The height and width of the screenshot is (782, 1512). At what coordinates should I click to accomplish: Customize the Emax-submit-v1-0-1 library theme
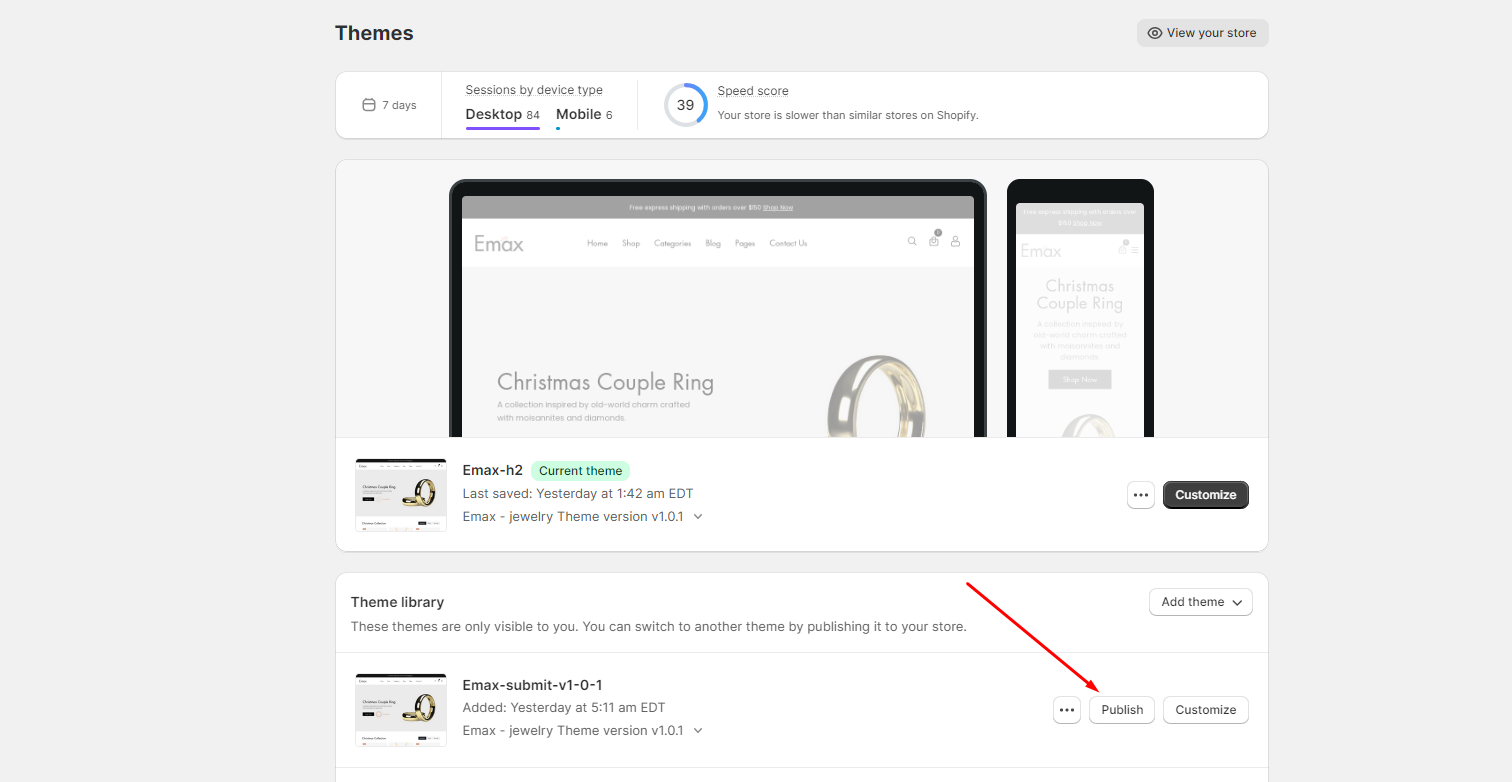coord(1206,710)
